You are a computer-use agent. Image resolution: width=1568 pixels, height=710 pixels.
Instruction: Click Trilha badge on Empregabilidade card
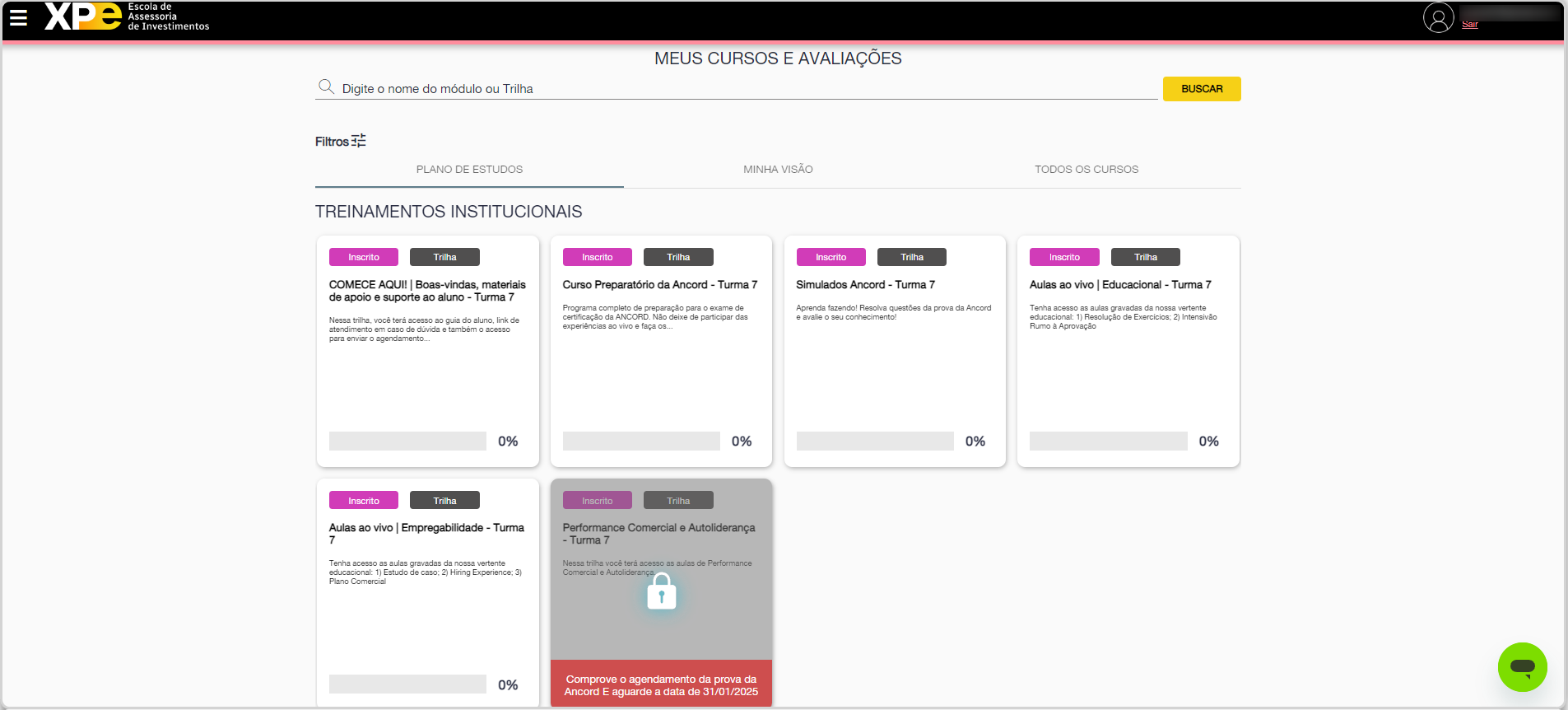444,501
